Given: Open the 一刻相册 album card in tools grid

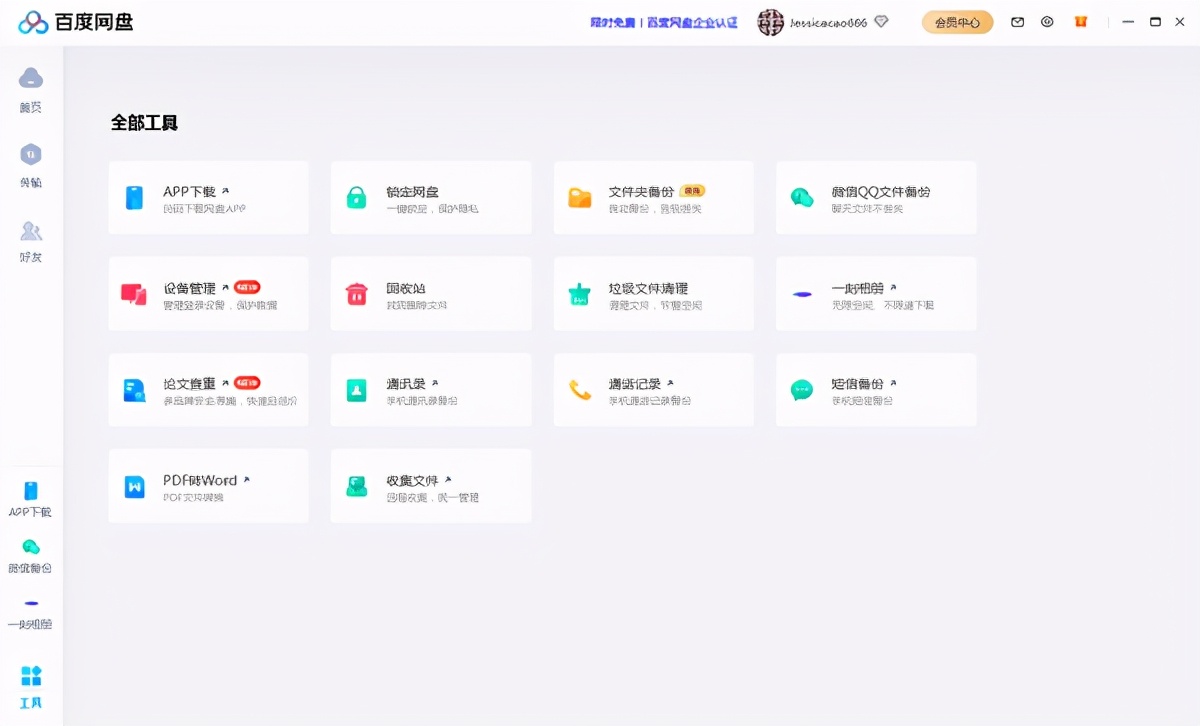Looking at the screenshot, I should pos(876,294).
